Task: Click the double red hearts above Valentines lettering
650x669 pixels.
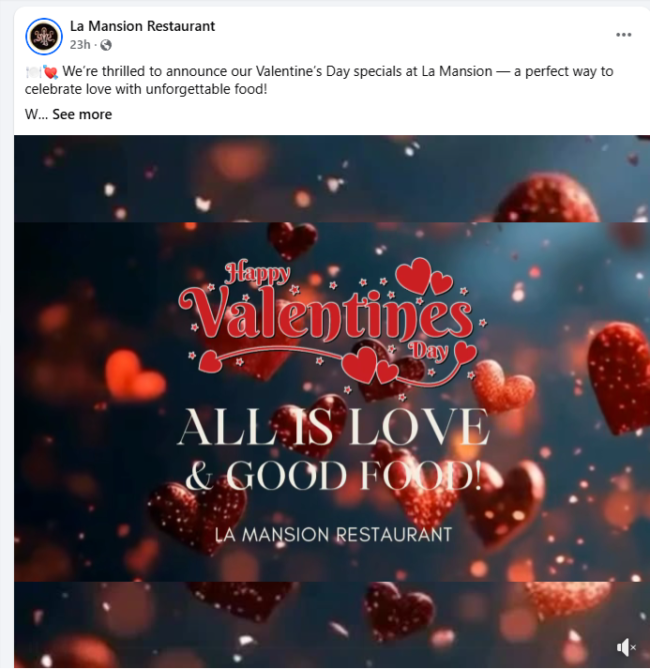Action: (423, 276)
